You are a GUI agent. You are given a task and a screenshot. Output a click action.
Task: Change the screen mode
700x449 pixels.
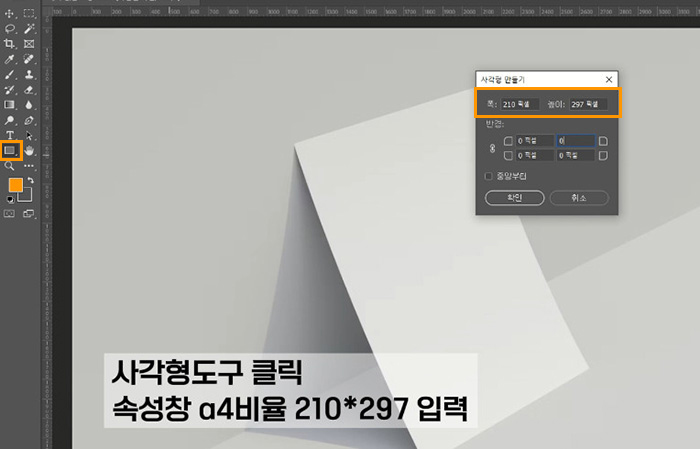click(29, 213)
